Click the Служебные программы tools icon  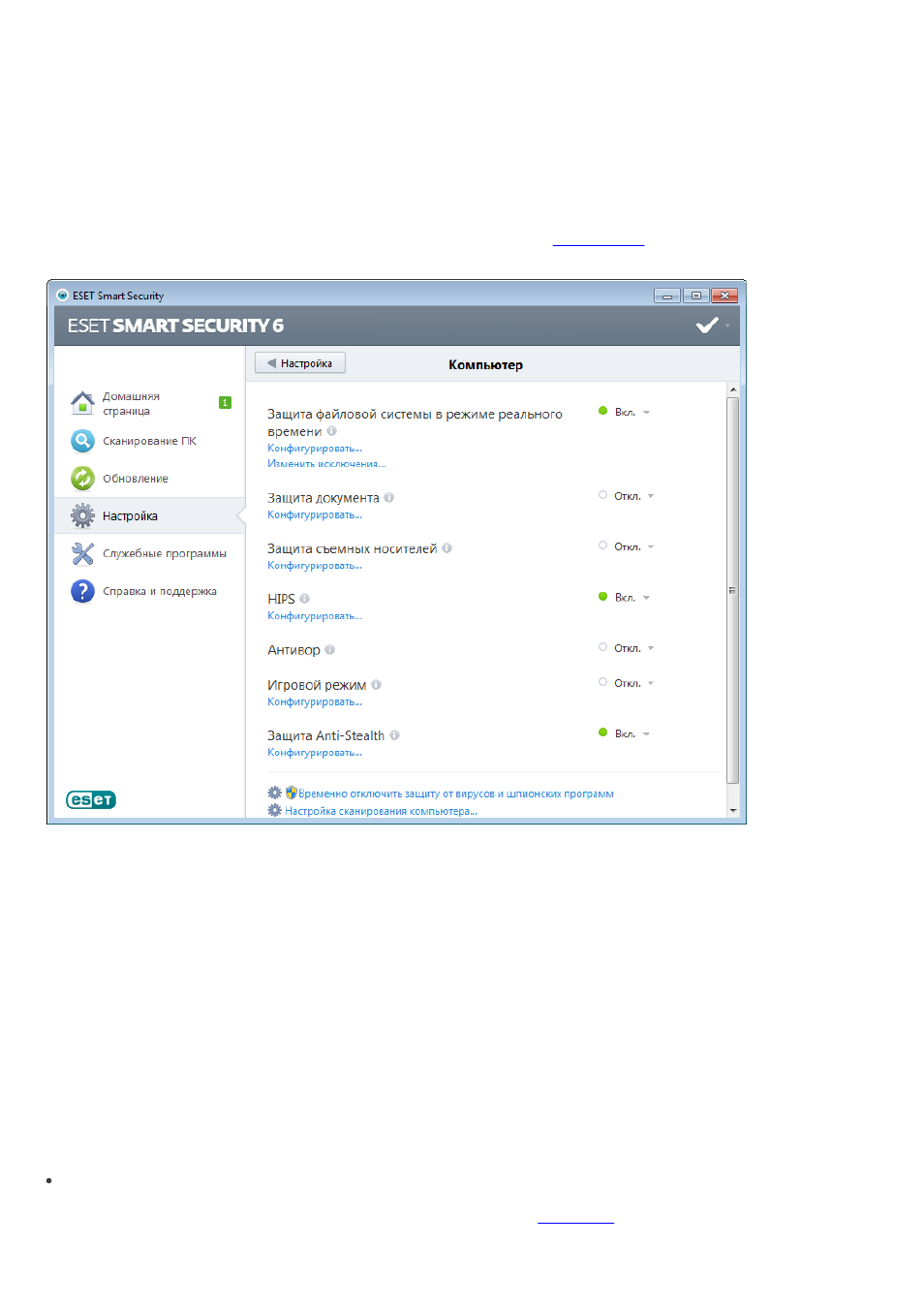tap(82, 553)
